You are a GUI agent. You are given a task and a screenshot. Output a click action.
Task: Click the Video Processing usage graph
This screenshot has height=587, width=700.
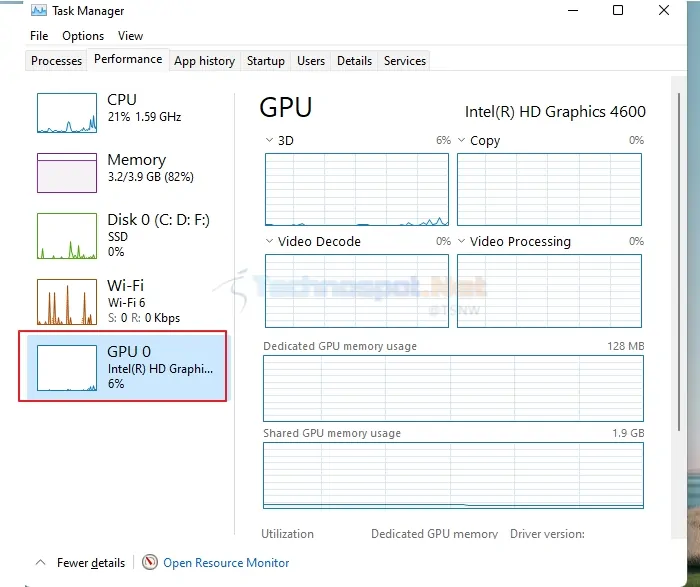[550, 291]
